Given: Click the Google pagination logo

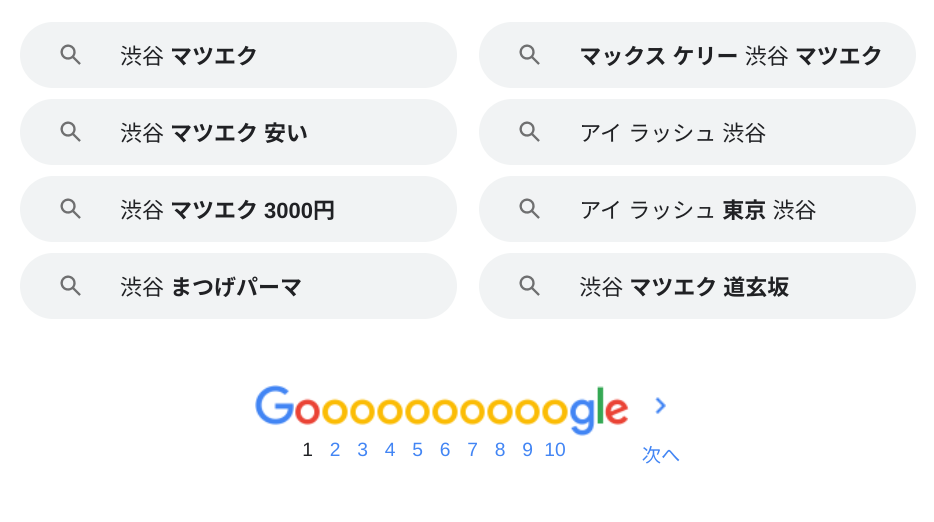Looking at the screenshot, I should [x=441, y=408].
